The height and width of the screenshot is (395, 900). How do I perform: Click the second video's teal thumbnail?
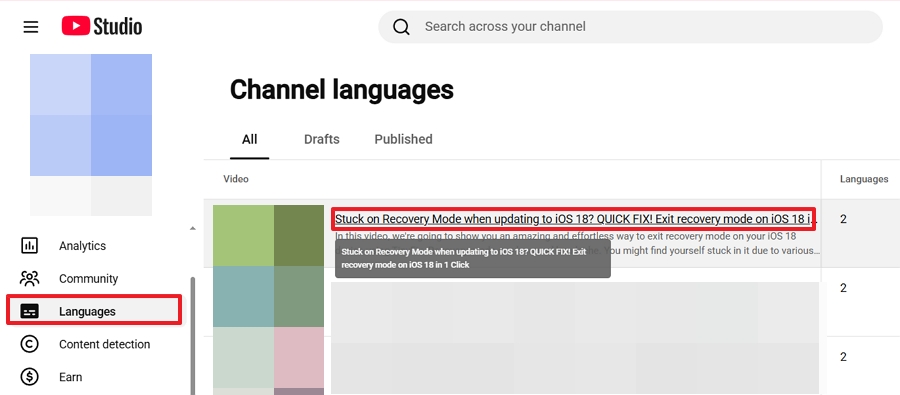click(x=269, y=297)
